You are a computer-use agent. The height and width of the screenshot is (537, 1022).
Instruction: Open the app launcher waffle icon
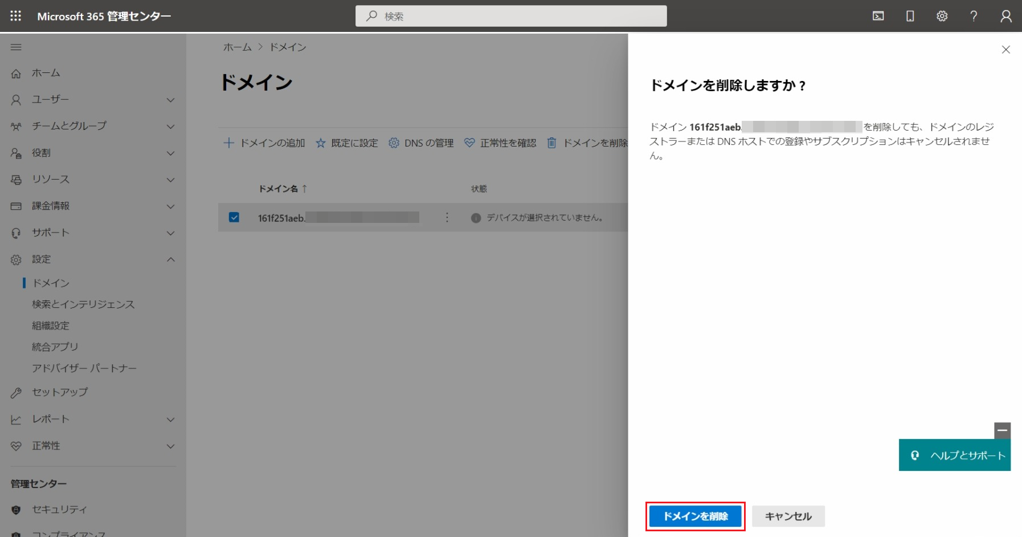[x=15, y=16]
